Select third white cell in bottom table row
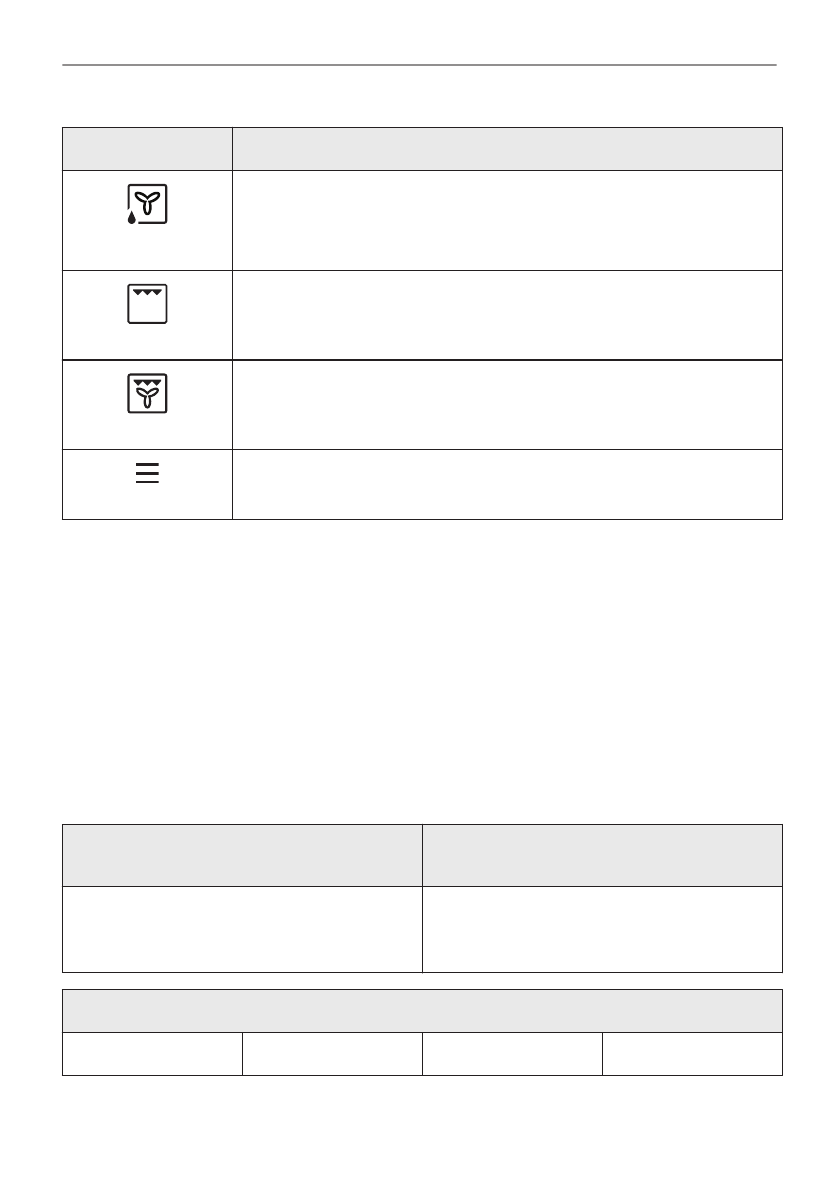The height and width of the screenshot is (1191, 839). 512,1054
